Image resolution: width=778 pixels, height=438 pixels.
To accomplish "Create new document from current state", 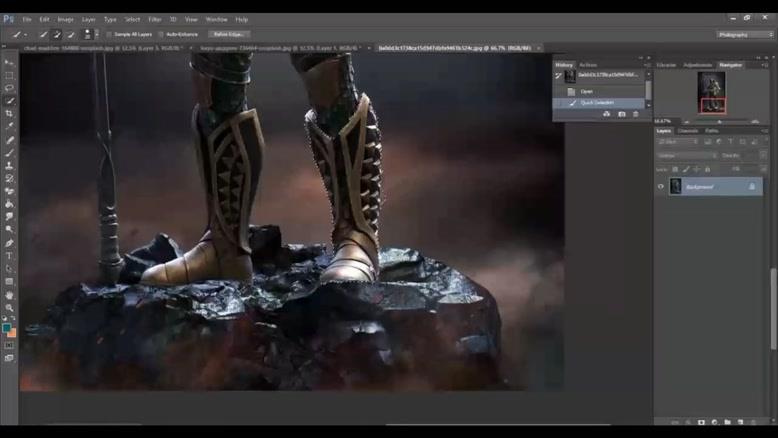I will point(606,114).
